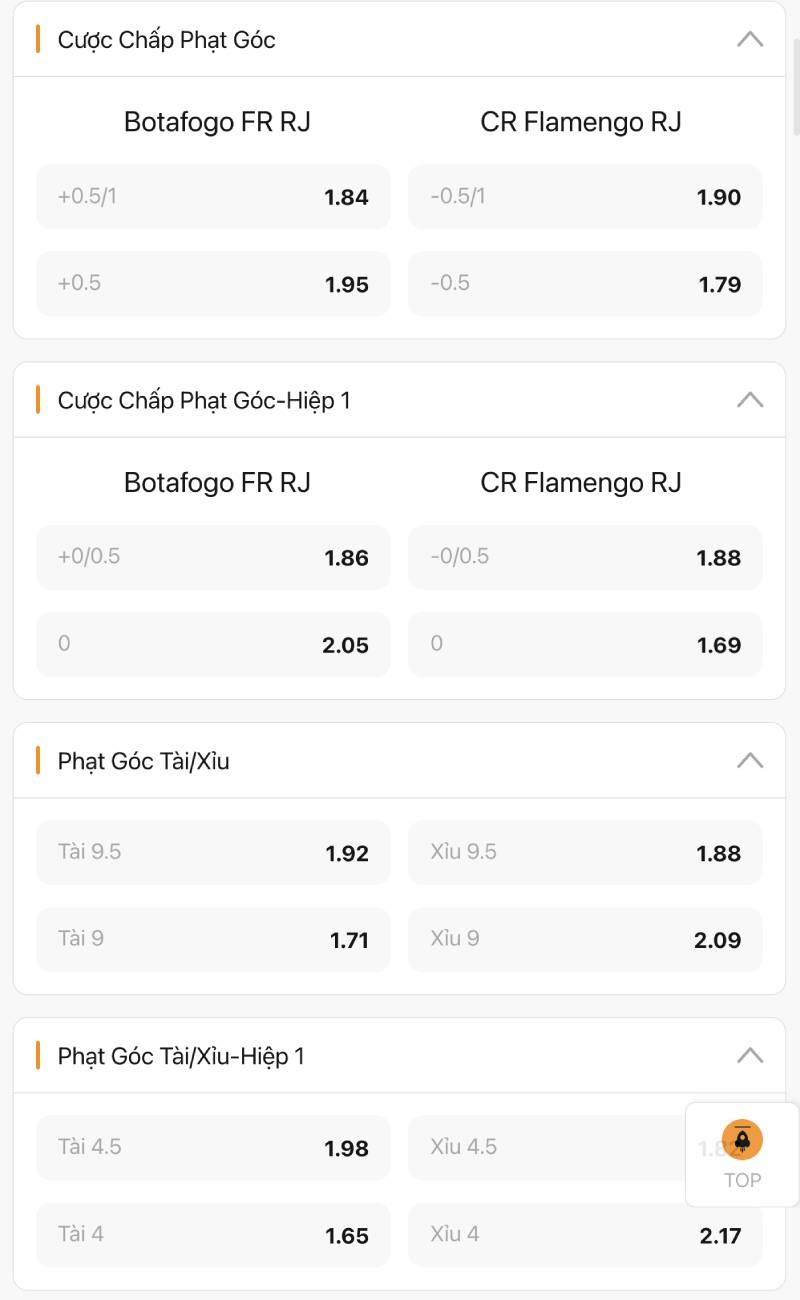Image resolution: width=800 pixels, height=1300 pixels.
Task: Bet Botafogo handicap 0 at 2.05
Action: [x=213, y=645]
